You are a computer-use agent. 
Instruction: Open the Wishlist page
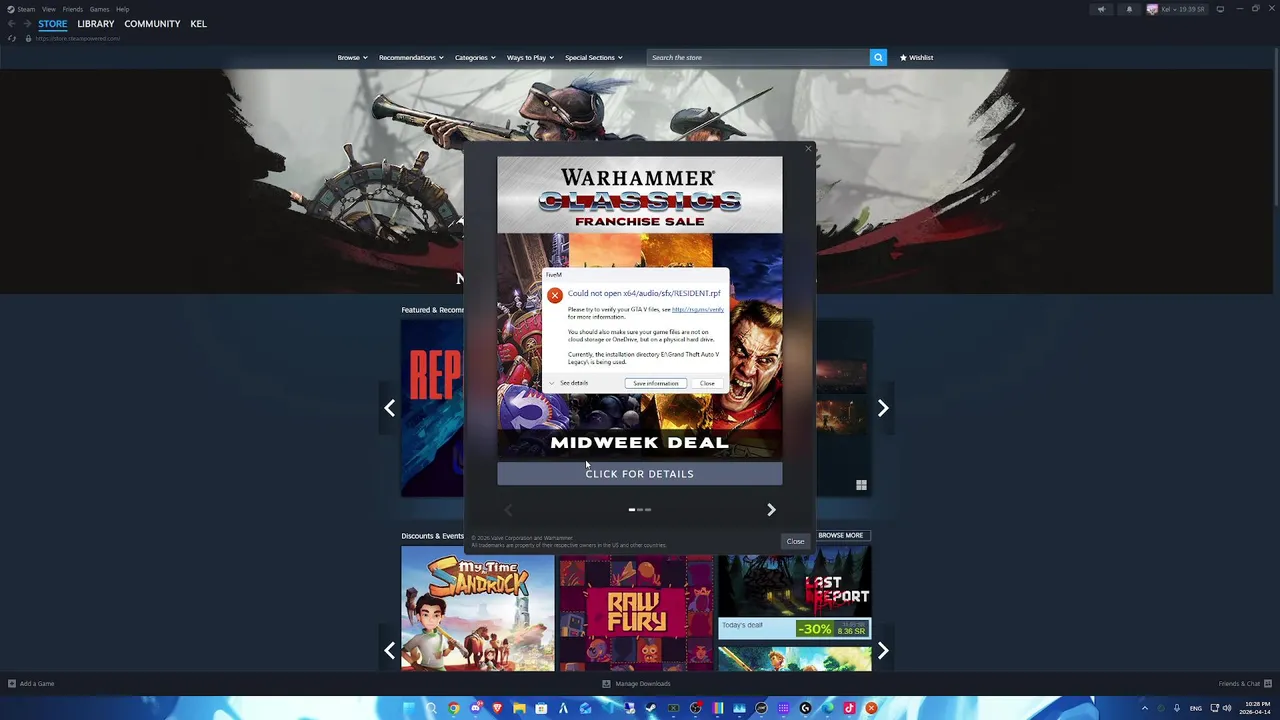click(916, 57)
